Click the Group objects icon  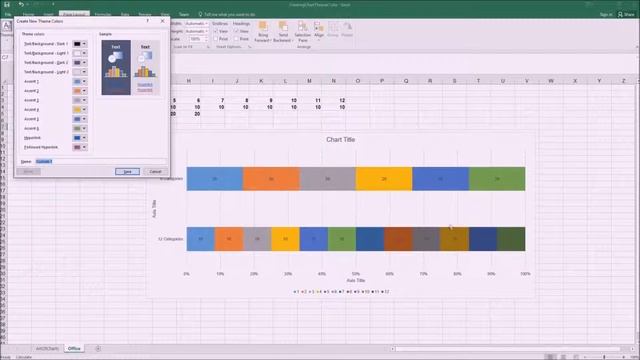(x=333, y=27)
